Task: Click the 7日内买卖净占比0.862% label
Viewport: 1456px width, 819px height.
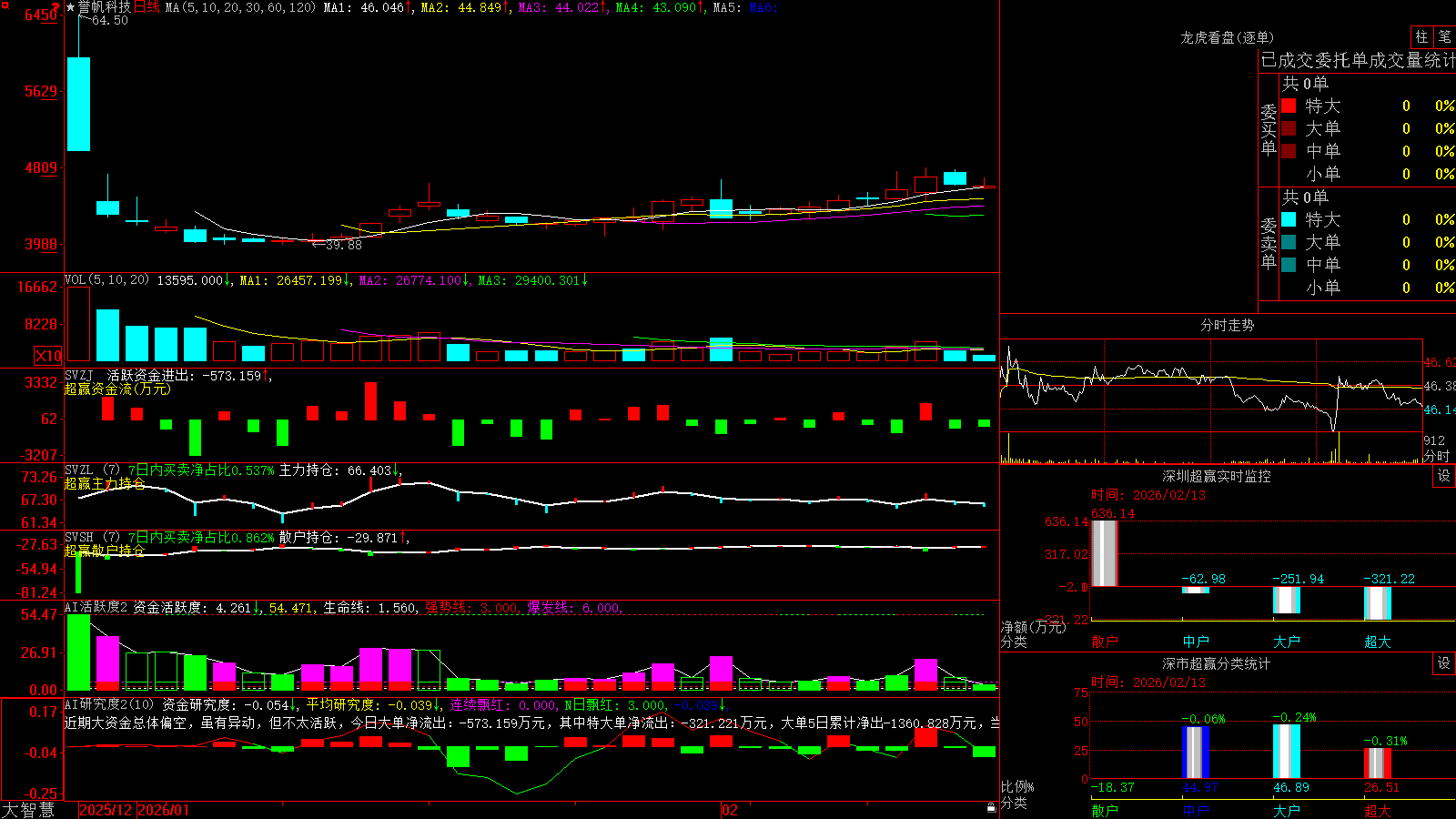Action: pyautogui.click(x=201, y=538)
